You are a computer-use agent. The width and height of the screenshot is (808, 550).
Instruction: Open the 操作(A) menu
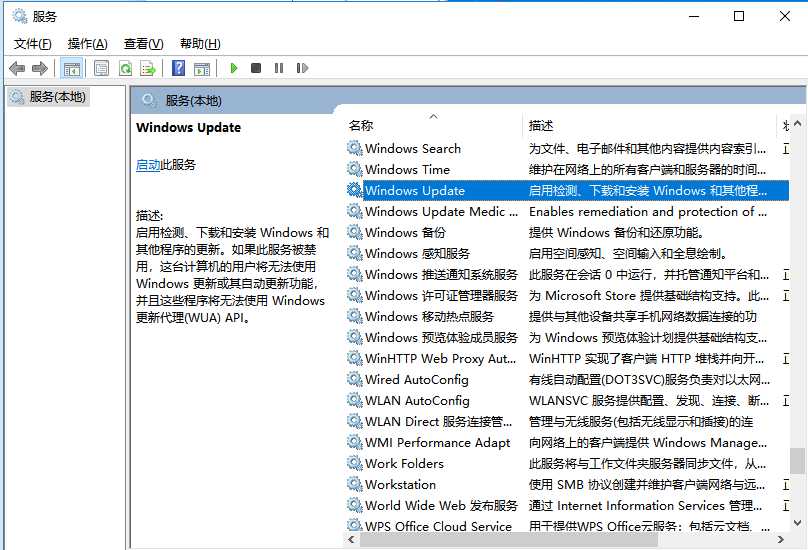[88, 44]
